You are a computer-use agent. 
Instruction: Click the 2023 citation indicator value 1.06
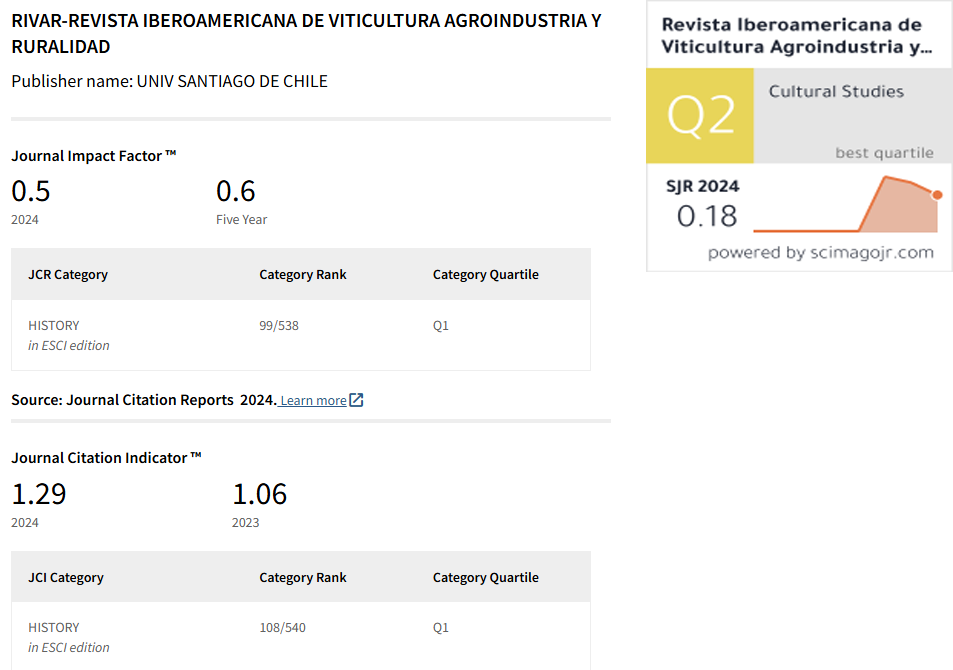tap(260, 493)
